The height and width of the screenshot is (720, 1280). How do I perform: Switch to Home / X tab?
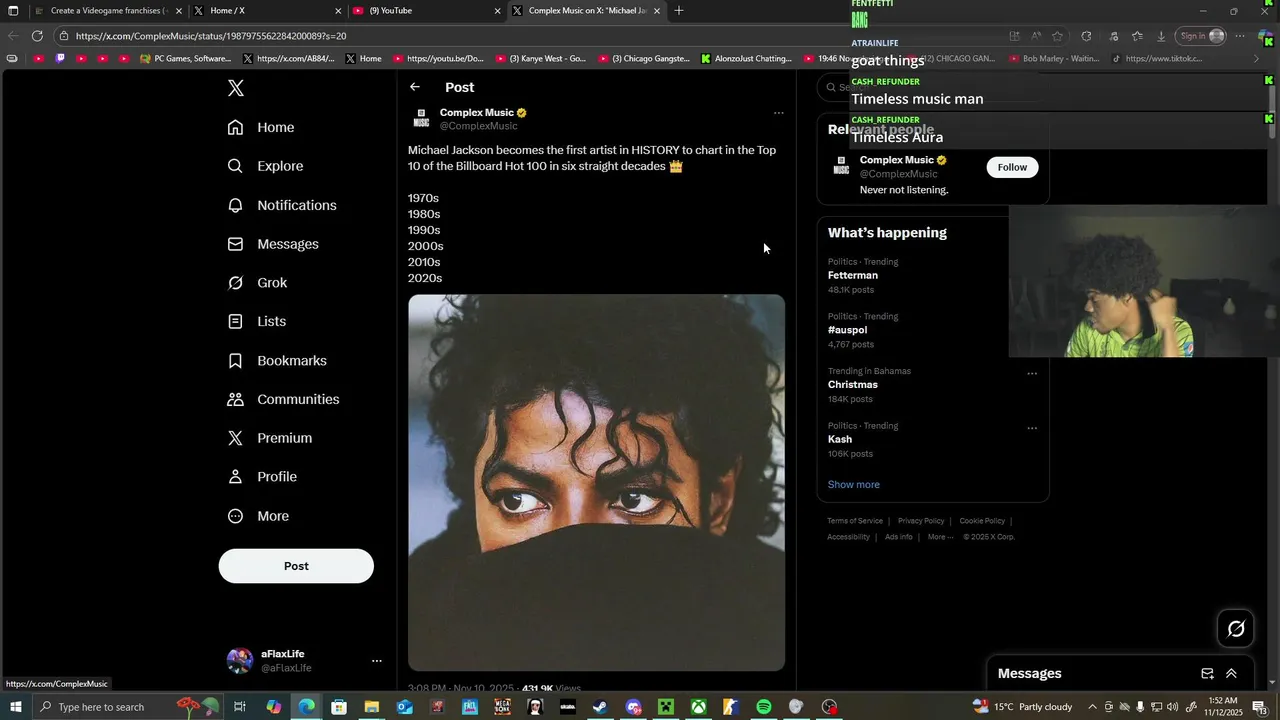[x=268, y=11]
